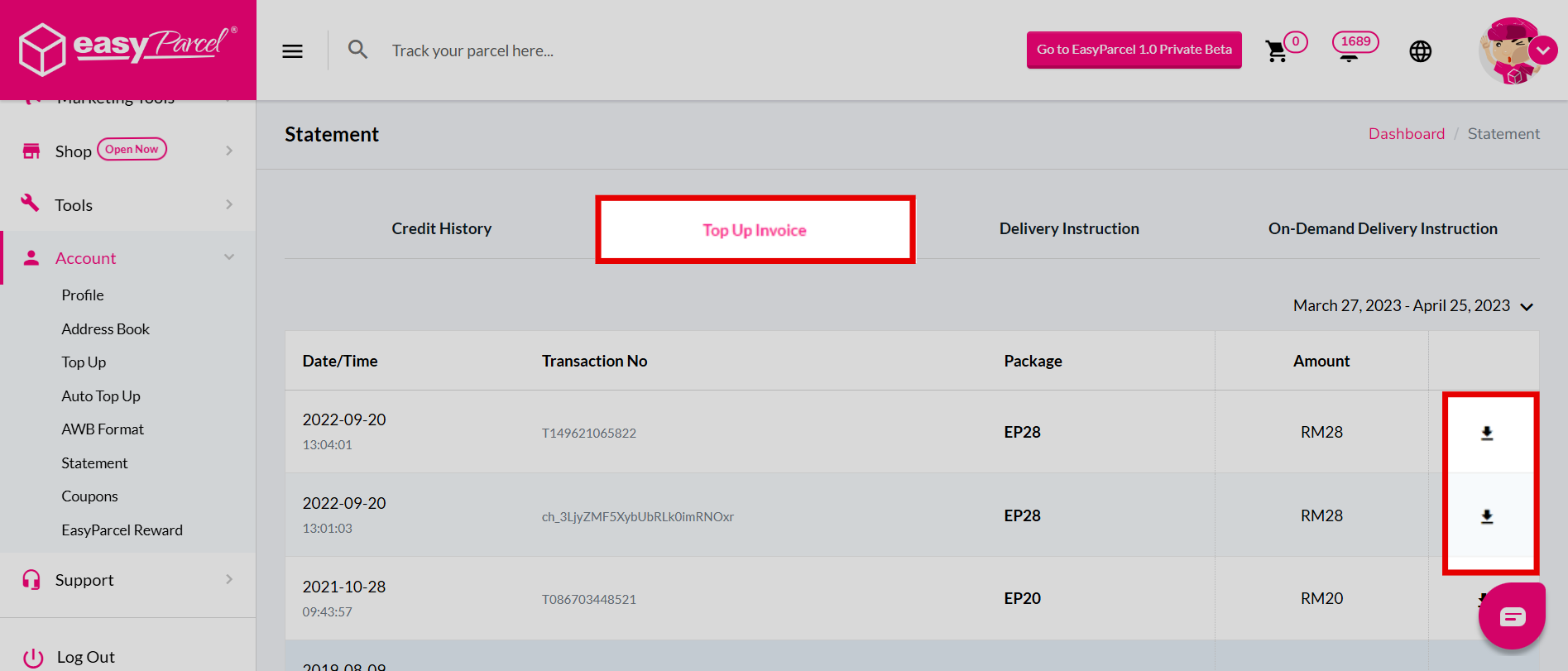
Task: Open the language globe icon
Action: pyautogui.click(x=1420, y=51)
